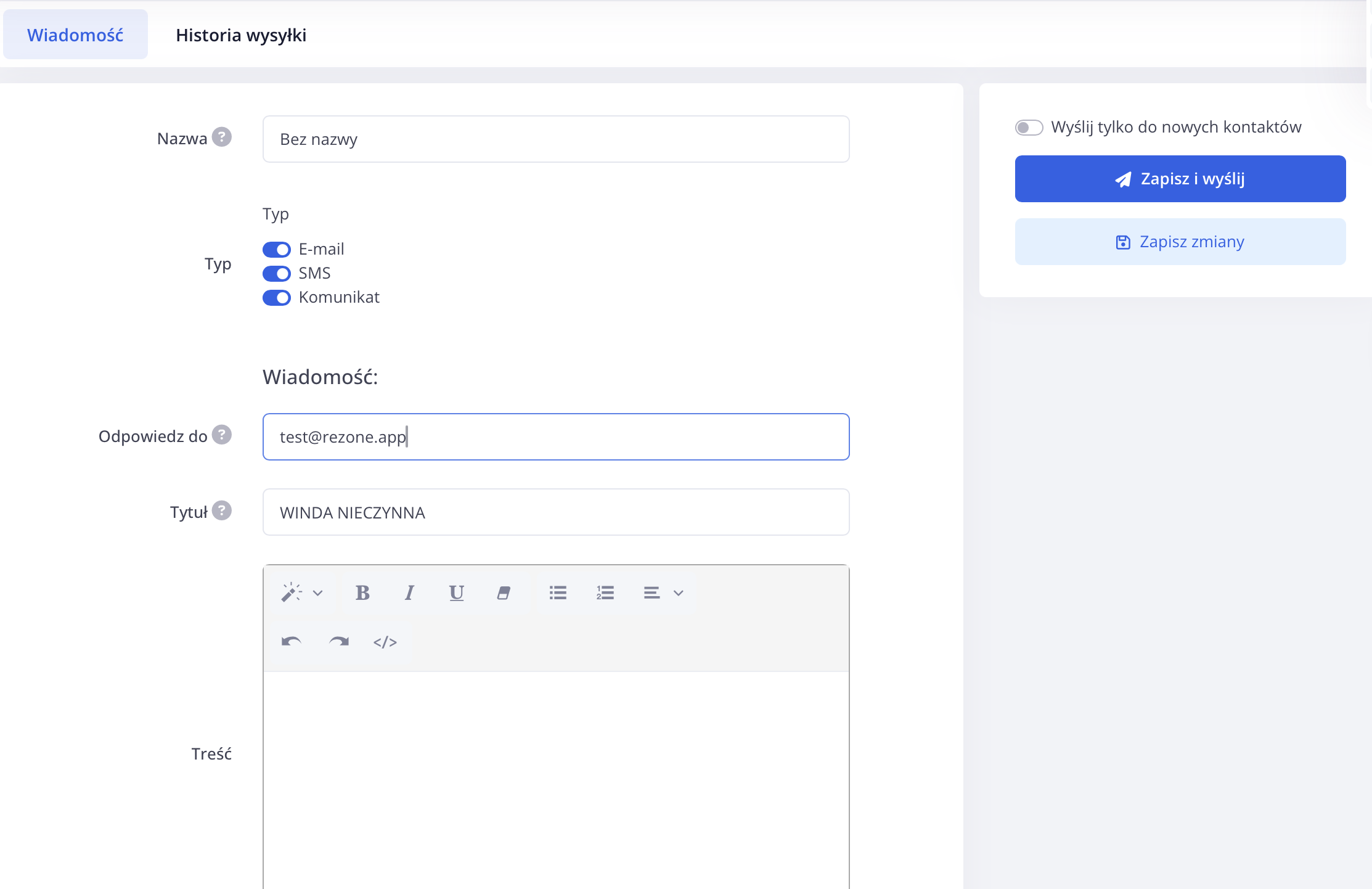The height and width of the screenshot is (889, 1372).
Task: Open the paragraph alignment tool
Action: point(651,592)
